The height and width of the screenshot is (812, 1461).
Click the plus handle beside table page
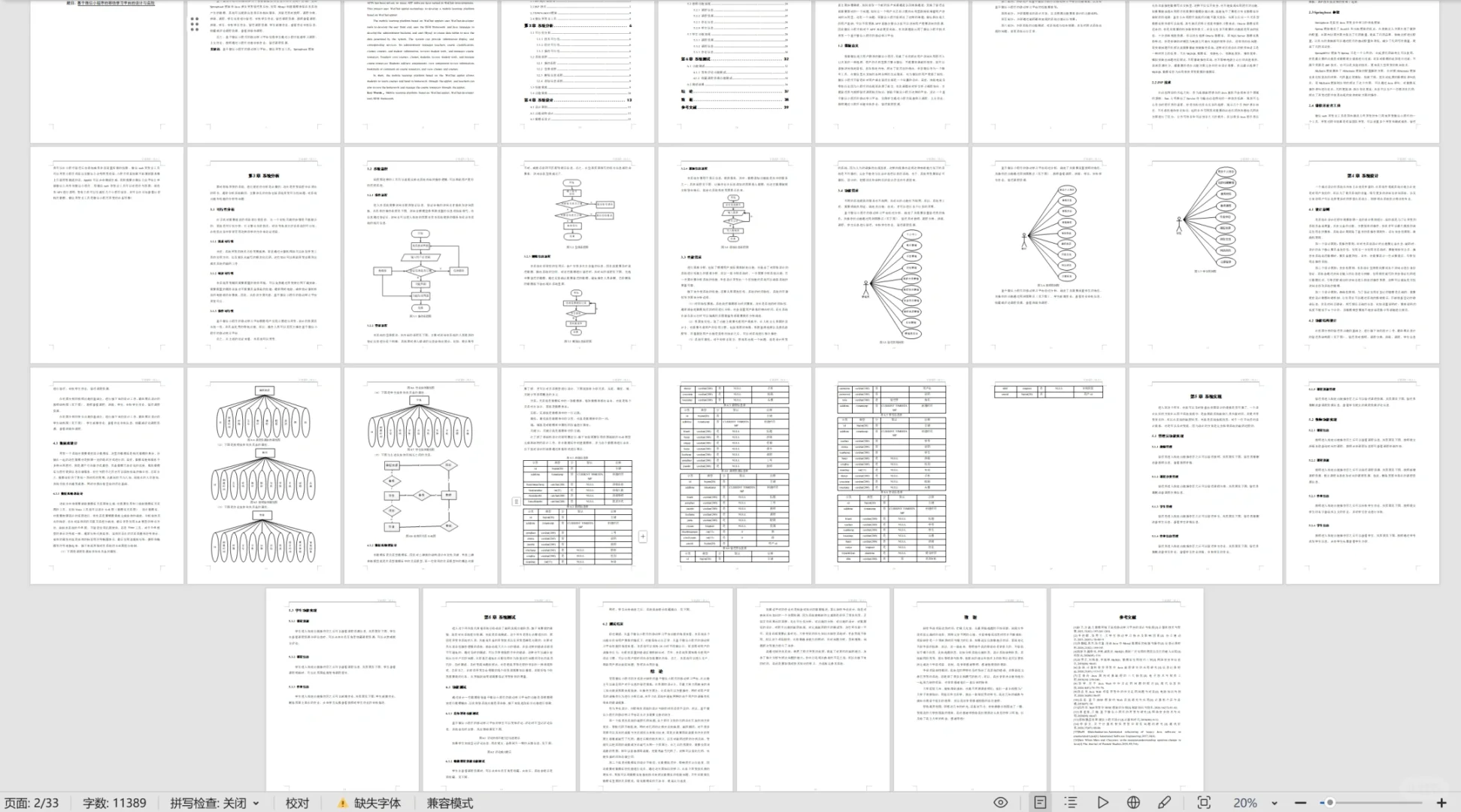pos(642,536)
